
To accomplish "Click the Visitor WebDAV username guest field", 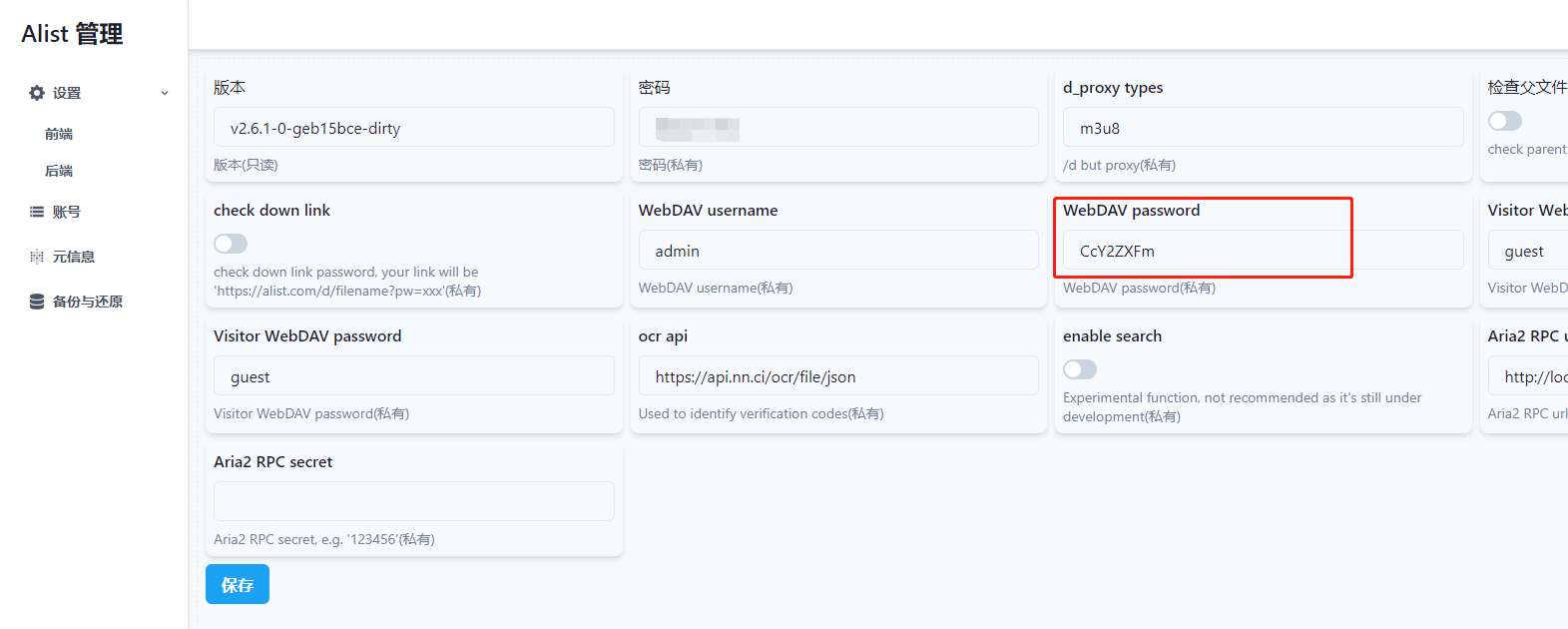I will [x=1528, y=251].
